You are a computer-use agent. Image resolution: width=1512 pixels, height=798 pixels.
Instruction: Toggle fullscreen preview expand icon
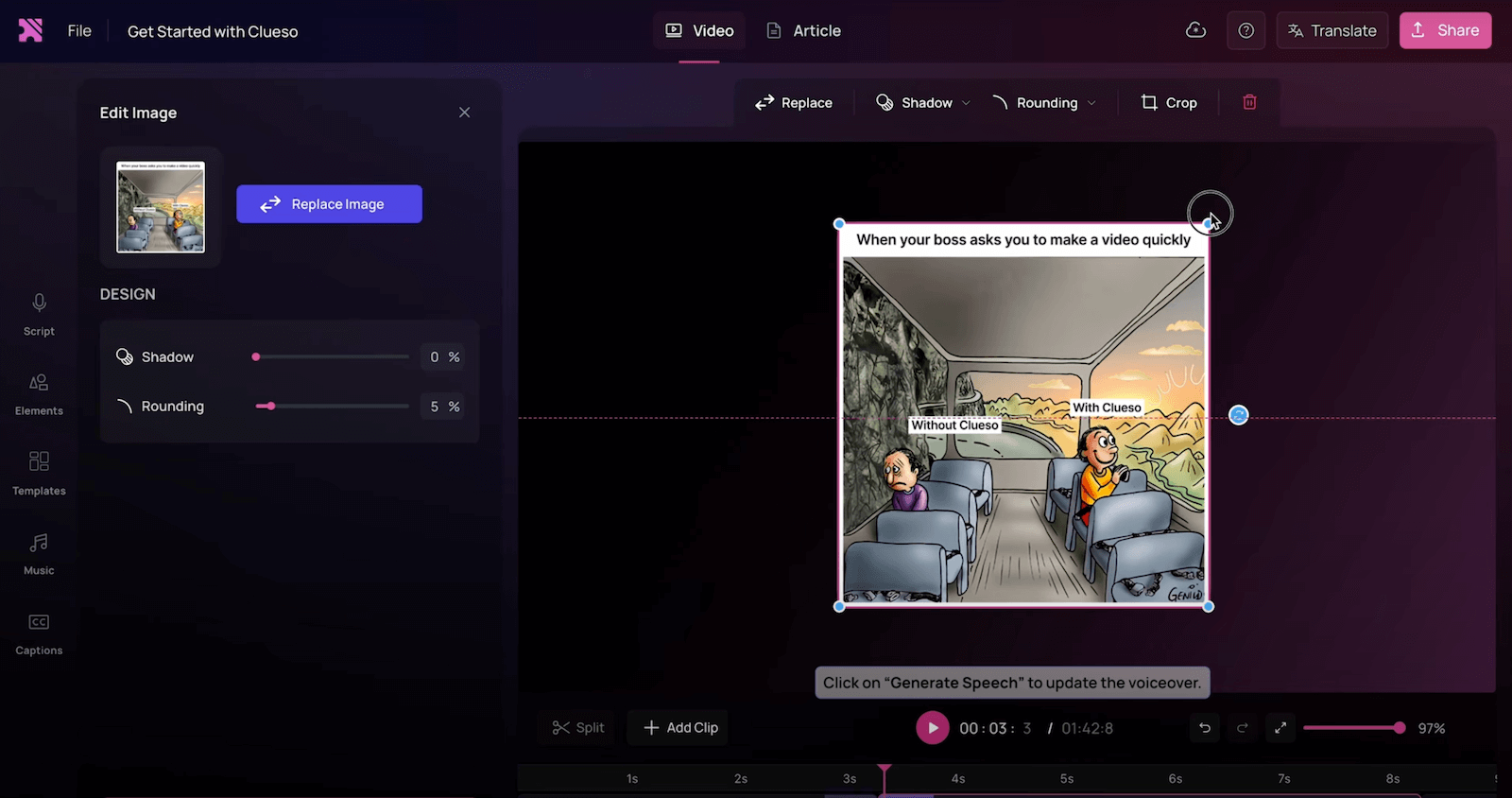[x=1280, y=728]
